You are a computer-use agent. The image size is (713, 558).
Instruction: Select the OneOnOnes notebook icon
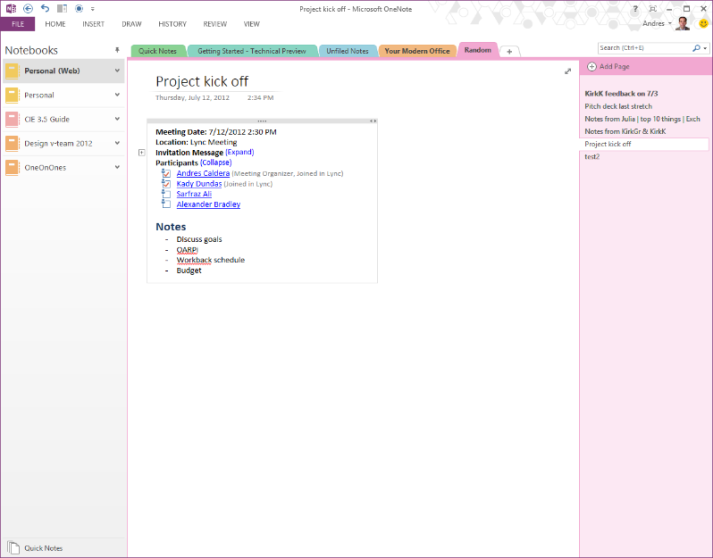(x=12, y=167)
